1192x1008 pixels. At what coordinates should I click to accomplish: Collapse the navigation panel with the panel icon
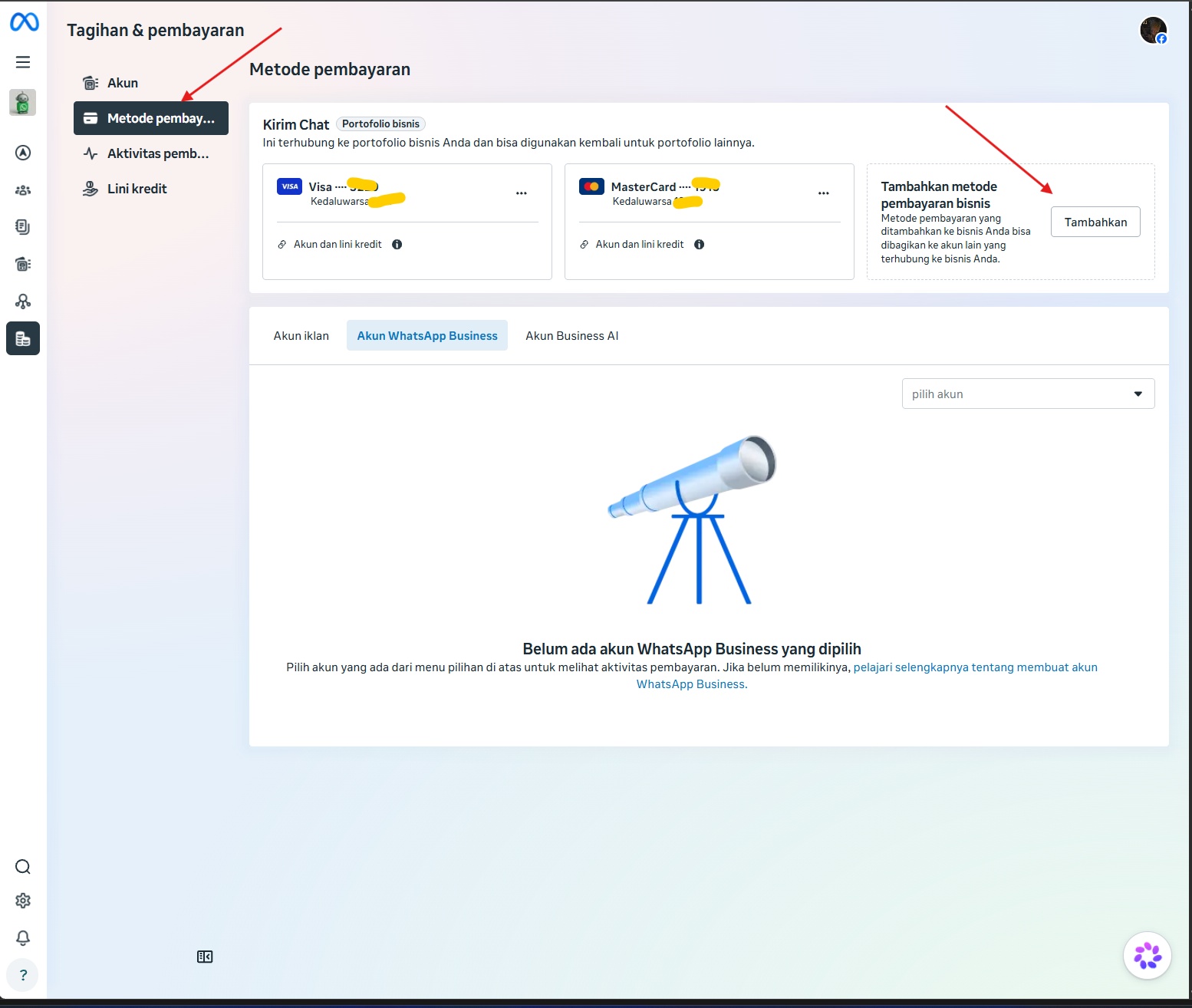click(205, 957)
